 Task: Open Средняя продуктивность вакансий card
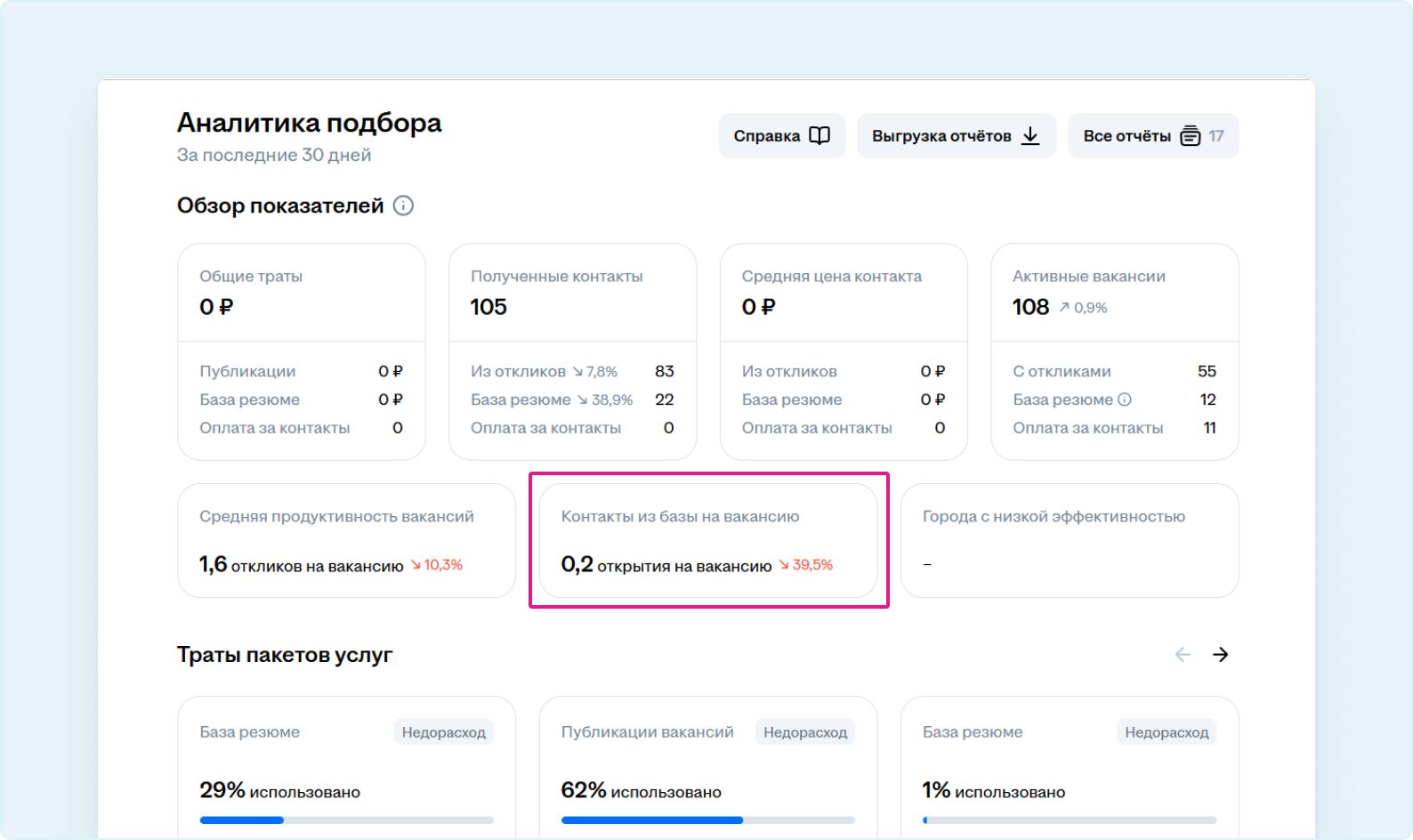346,540
